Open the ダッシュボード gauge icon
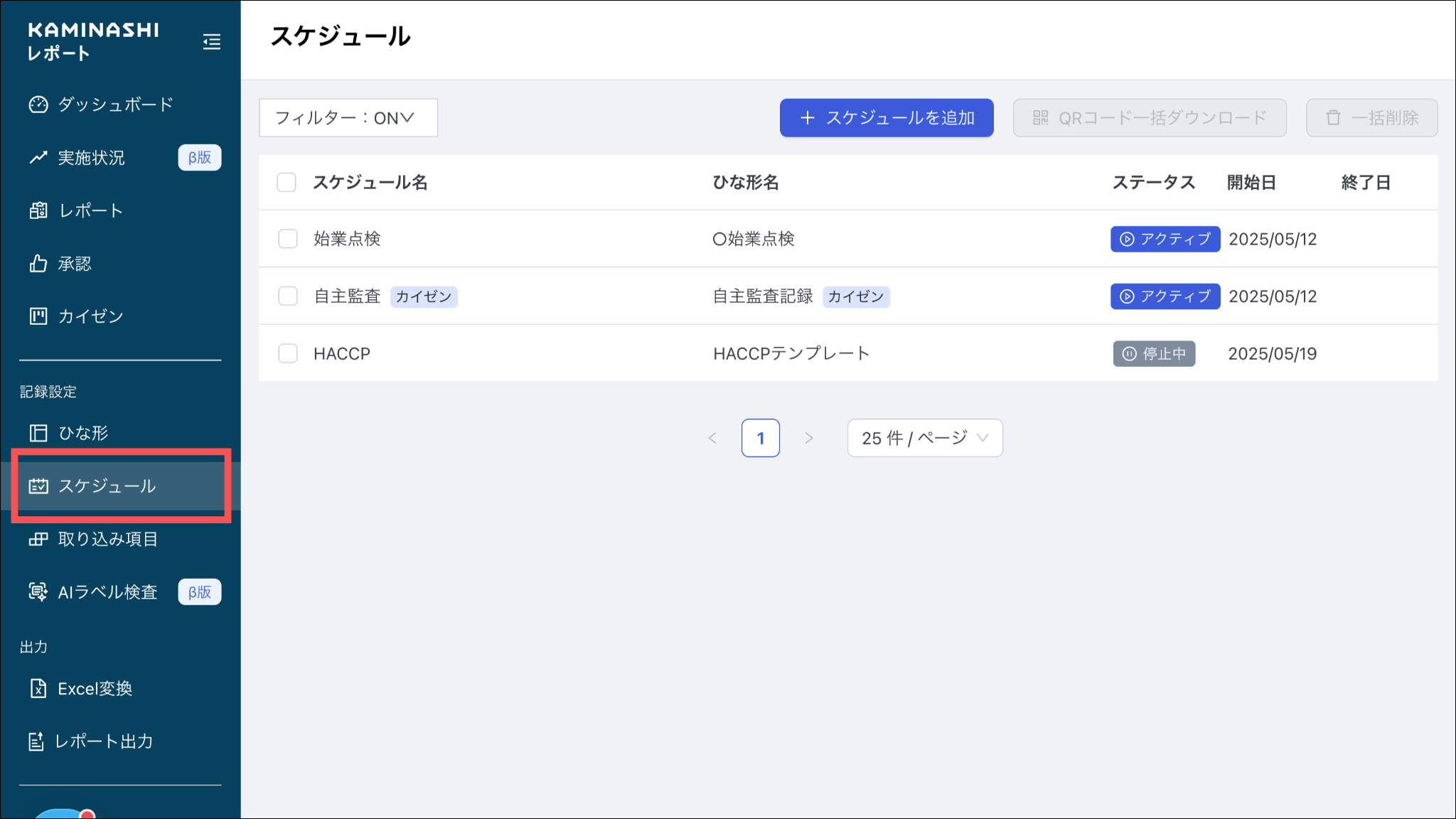Viewport: 1456px width, 819px height. pyautogui.click(x=38, y=105)
